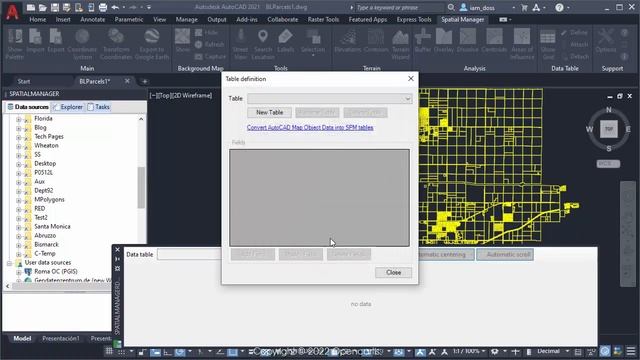Expand the Bismarck folder node
The width and height of the screenshot is (640, 360).
coord(18,244)
